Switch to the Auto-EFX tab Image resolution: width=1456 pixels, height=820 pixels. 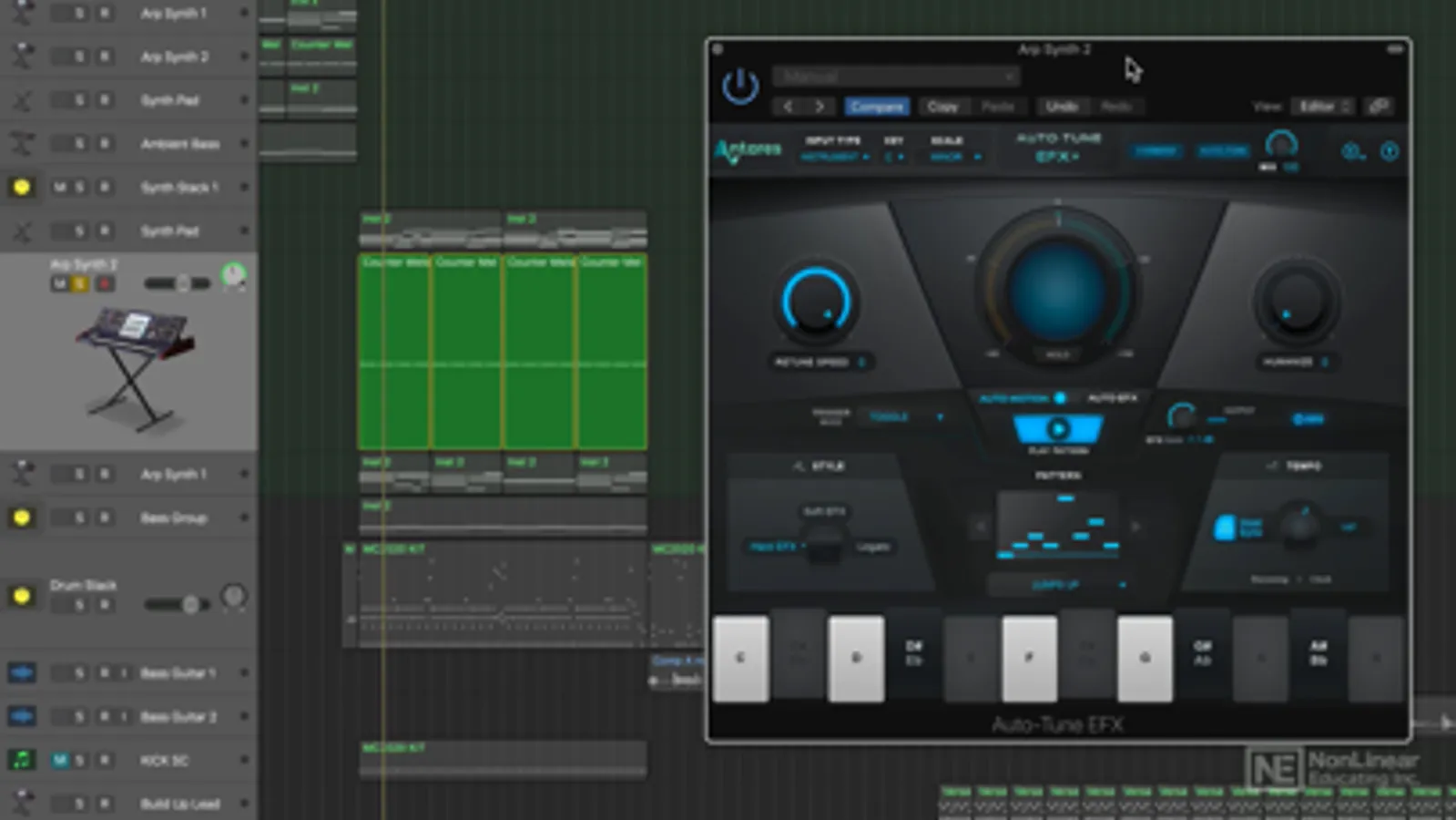1112,398
